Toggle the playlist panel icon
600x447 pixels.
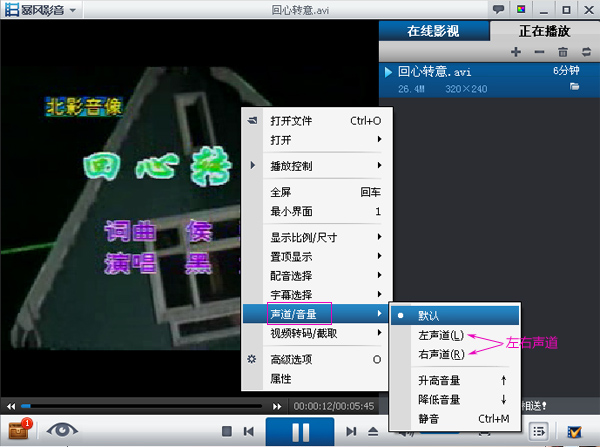[539, 431]
